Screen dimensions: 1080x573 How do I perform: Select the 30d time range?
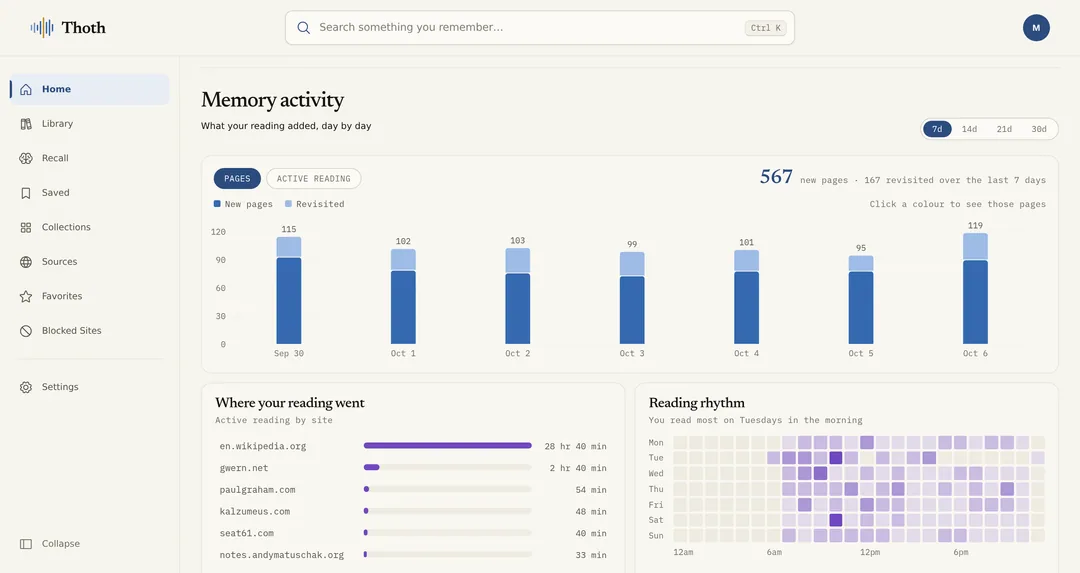1039,129
